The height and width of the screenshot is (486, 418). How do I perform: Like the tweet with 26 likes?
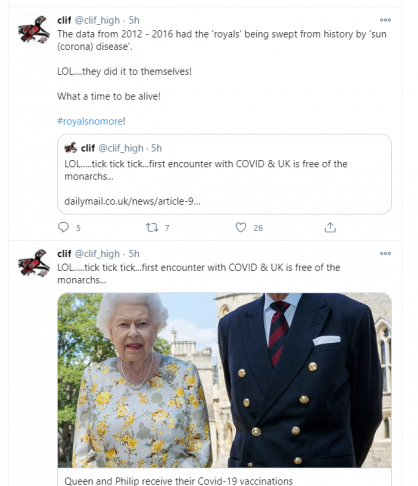point(241,227)
